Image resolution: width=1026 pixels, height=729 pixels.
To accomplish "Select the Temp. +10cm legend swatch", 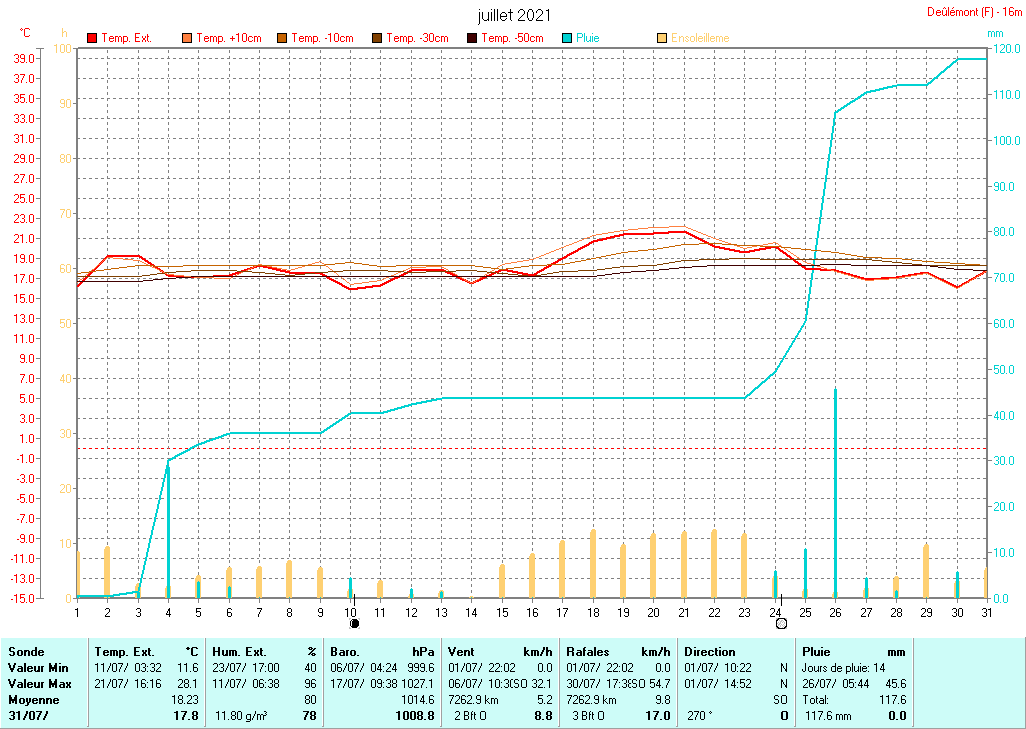I will (x=188, y=38).
